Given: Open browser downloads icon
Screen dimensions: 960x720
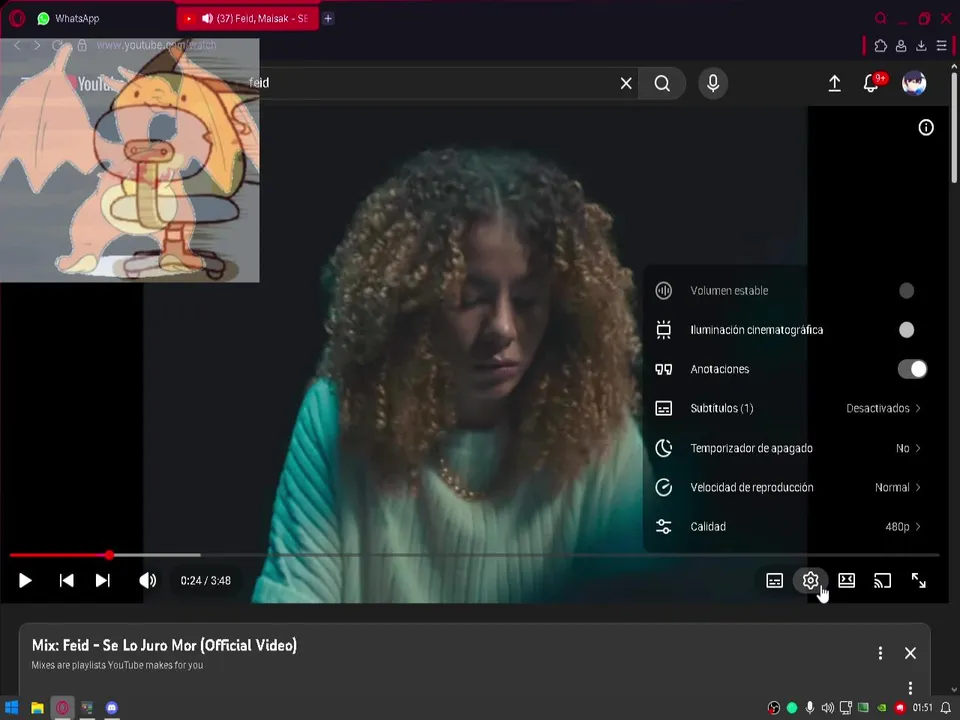Looking at the screenshot, I should (x=921, y=46).
